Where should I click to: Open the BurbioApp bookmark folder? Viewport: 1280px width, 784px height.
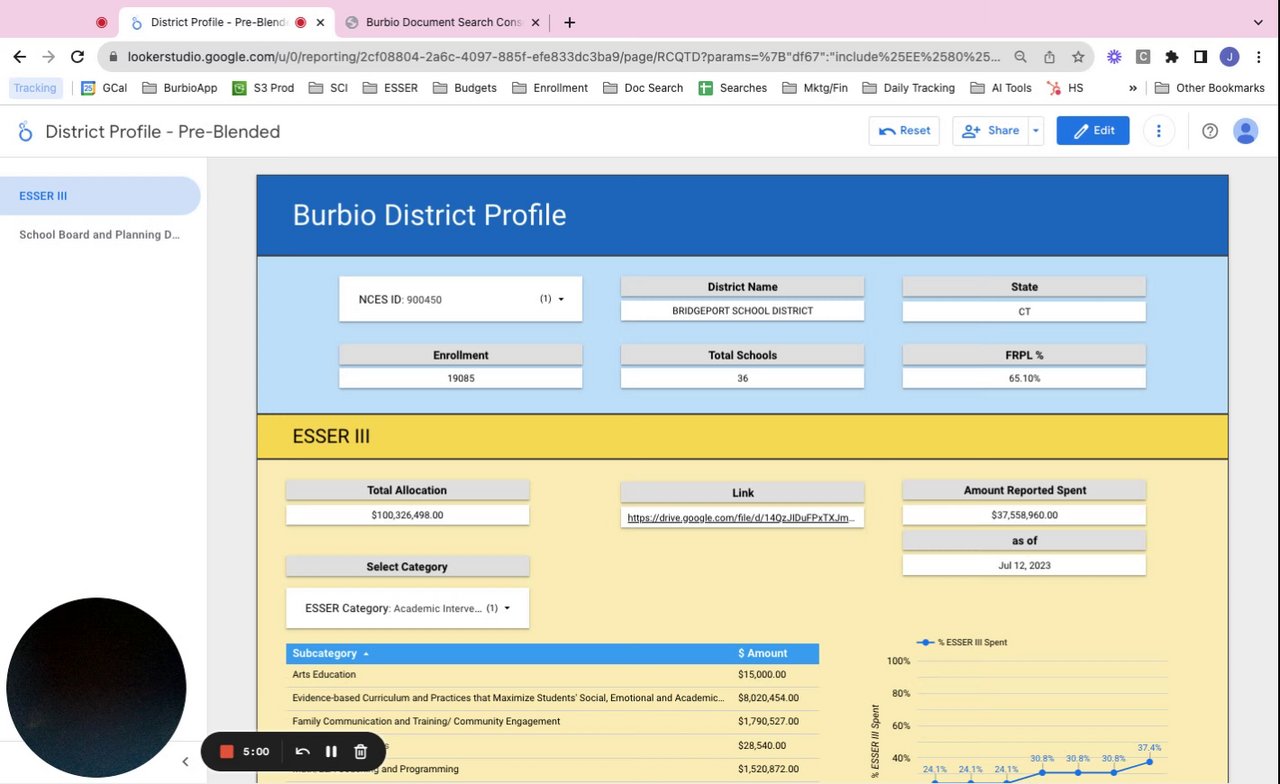[180, 88]
